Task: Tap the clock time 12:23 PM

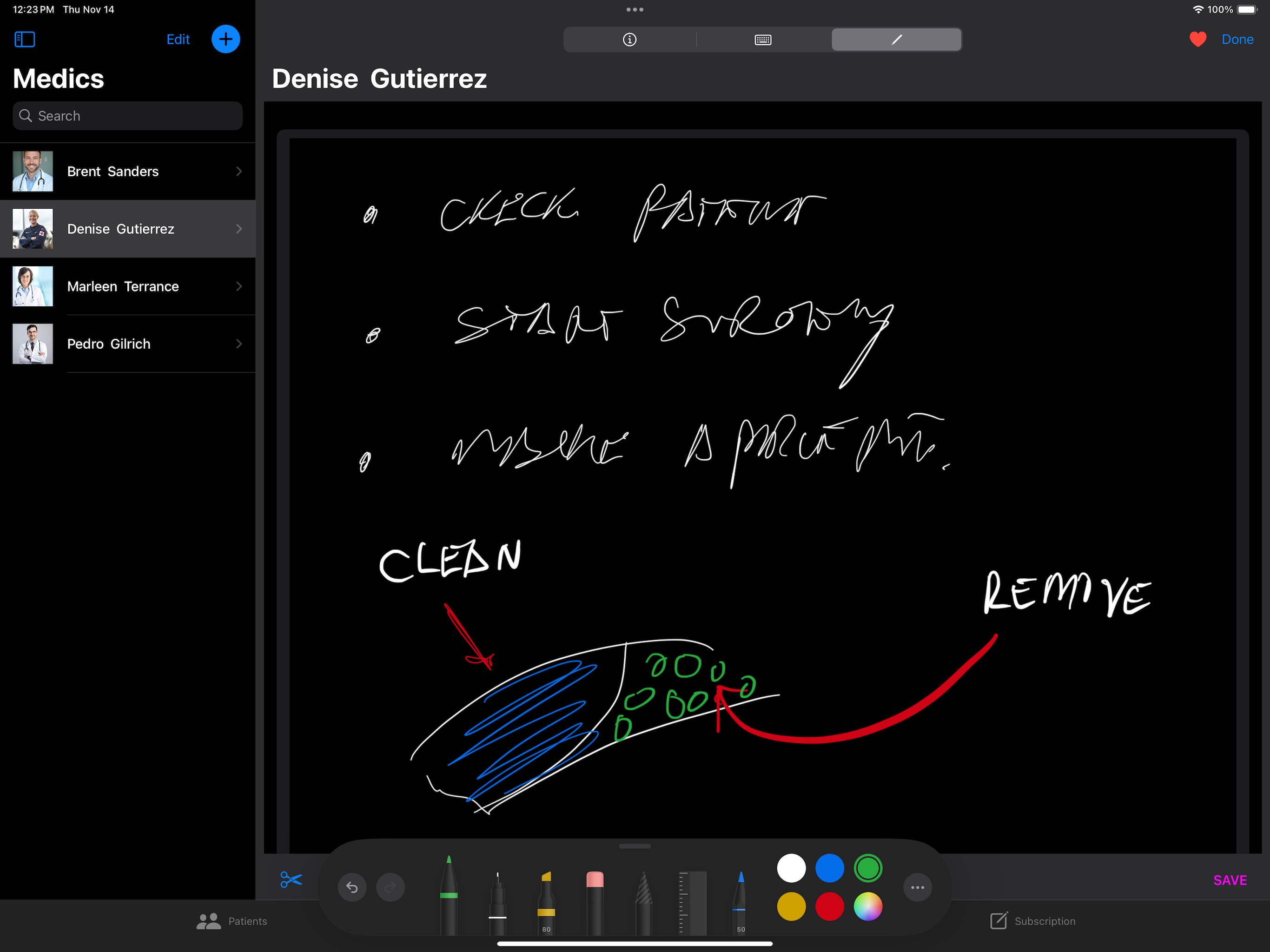Action: point(33,10)
